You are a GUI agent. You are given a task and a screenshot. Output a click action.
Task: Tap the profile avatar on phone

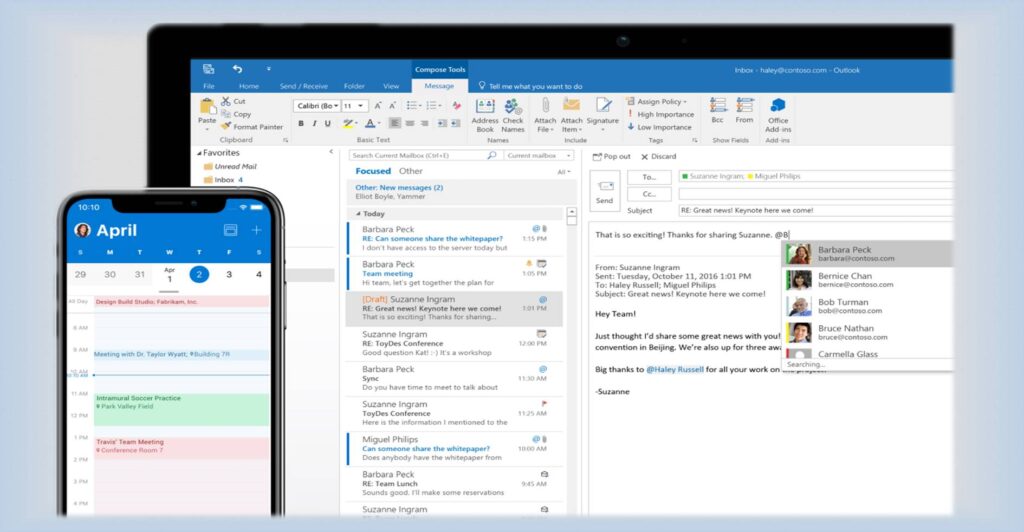point(83,230)
